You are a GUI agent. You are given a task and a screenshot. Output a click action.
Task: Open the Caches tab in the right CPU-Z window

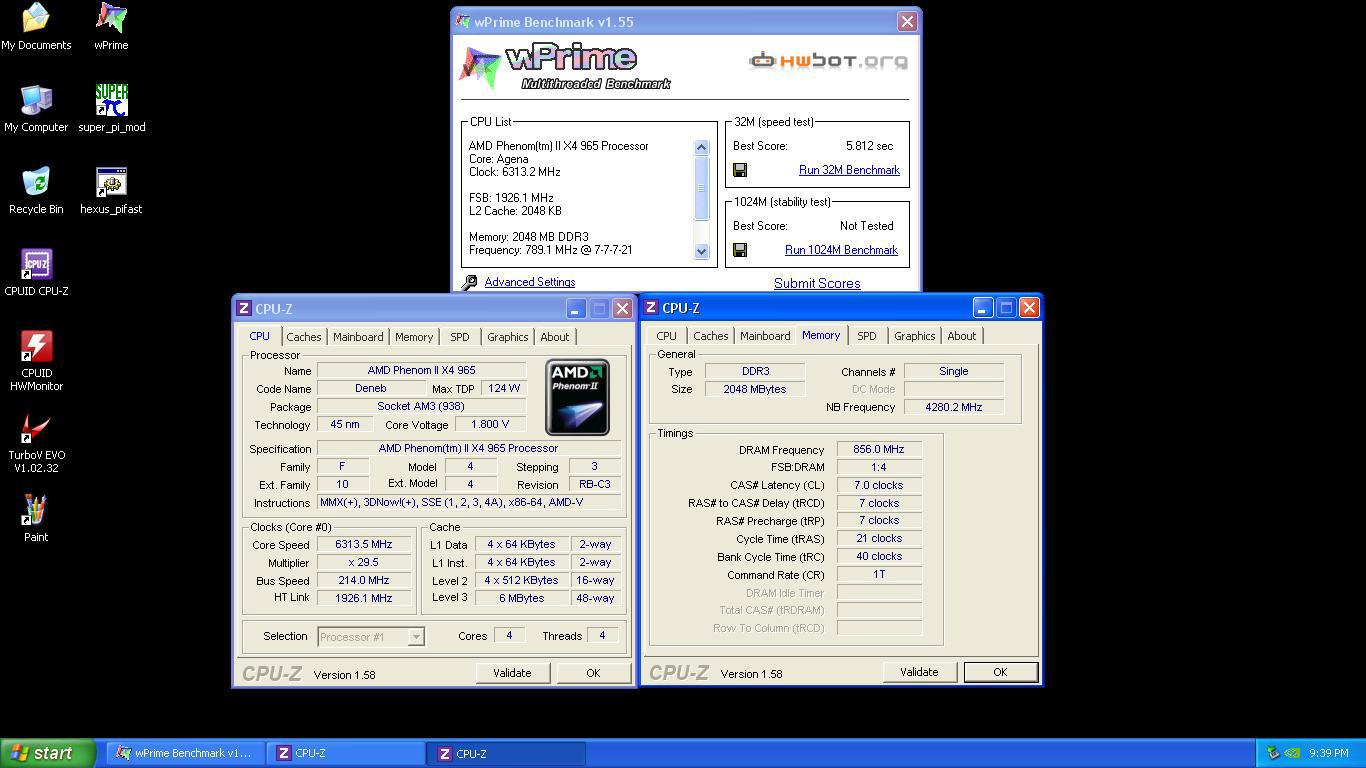coord(711,336)
